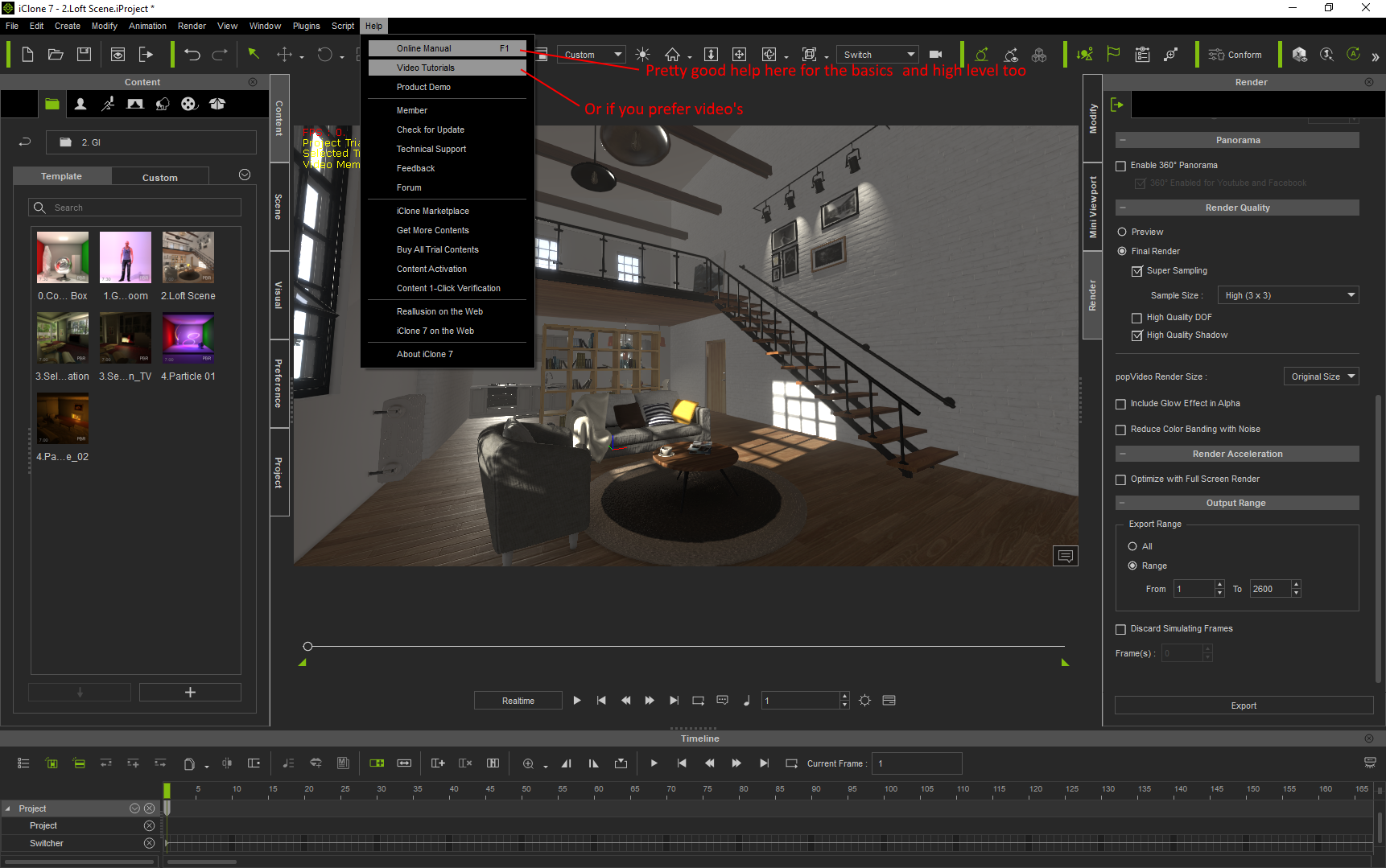Open the Realtime playback mode dropdown
Image resolution: width=1386 pixels, height=868 pixels.
518,701
